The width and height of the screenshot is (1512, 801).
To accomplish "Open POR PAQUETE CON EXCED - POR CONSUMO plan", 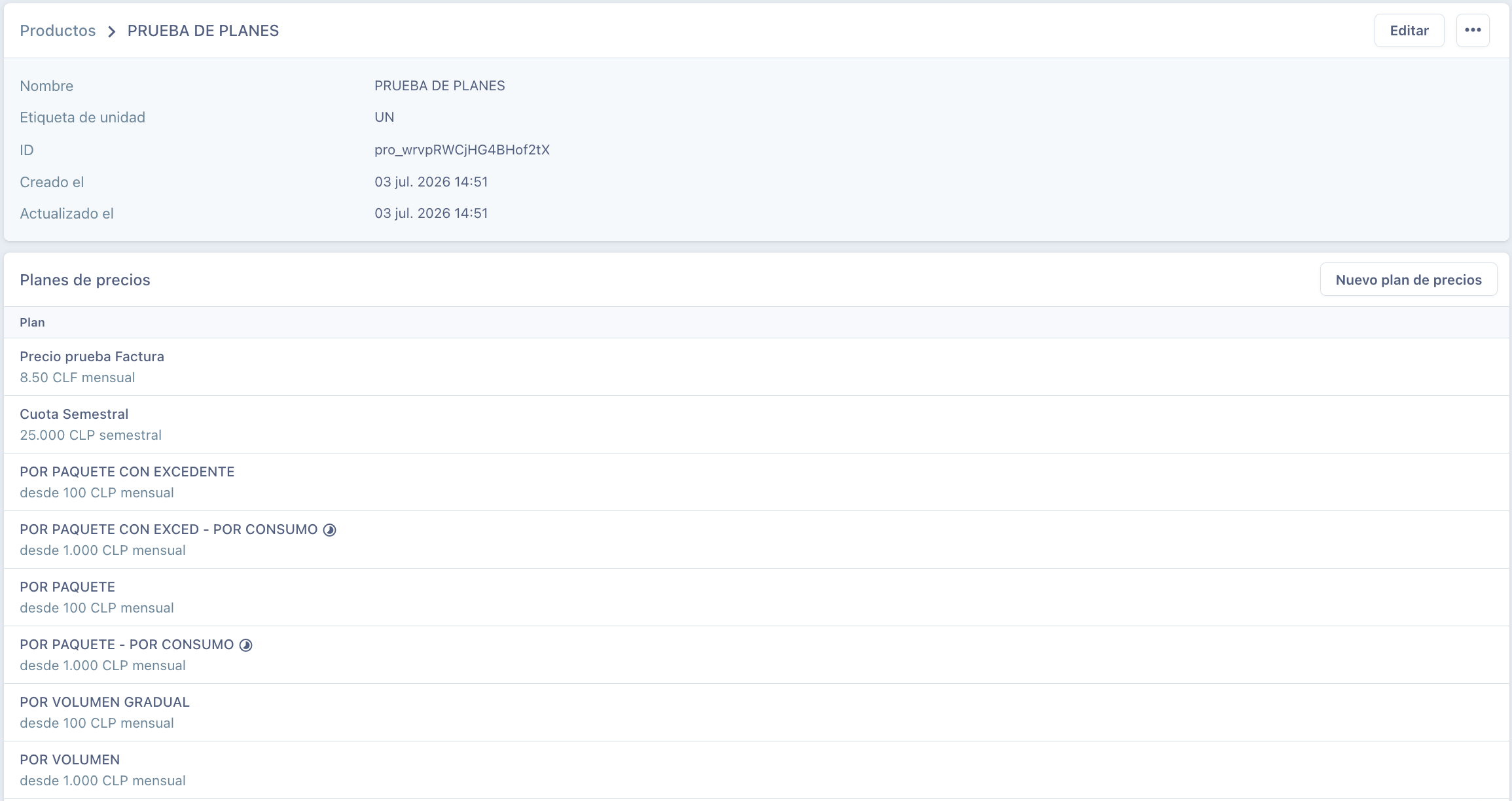I will coord(757,539).
